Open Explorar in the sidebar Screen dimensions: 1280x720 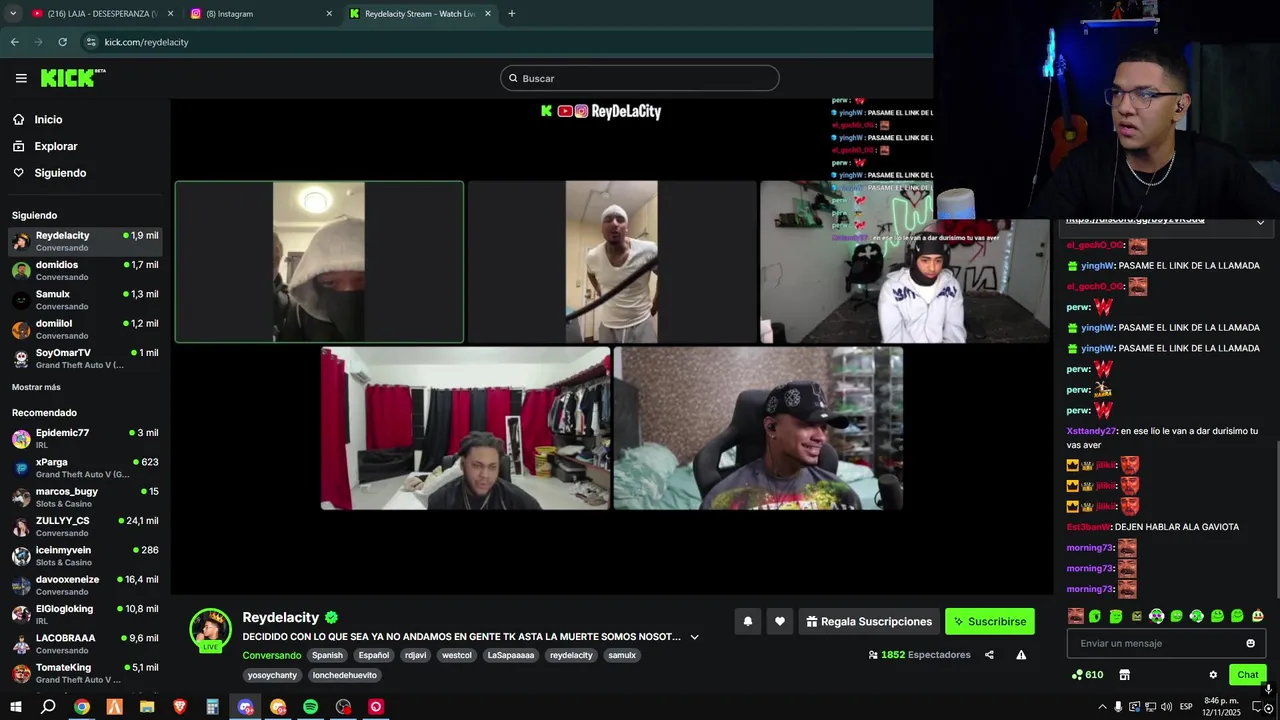point(55,146)
